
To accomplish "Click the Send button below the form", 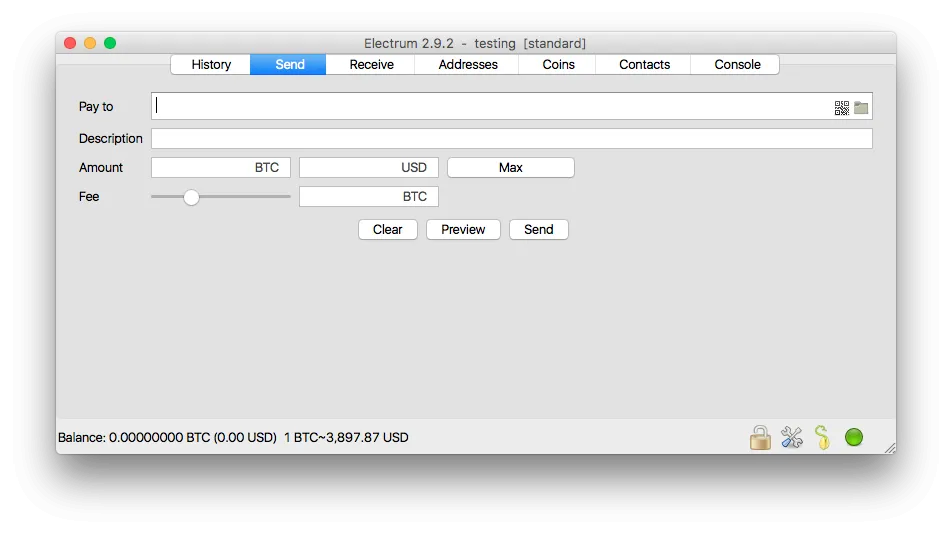I will (539, 229).
